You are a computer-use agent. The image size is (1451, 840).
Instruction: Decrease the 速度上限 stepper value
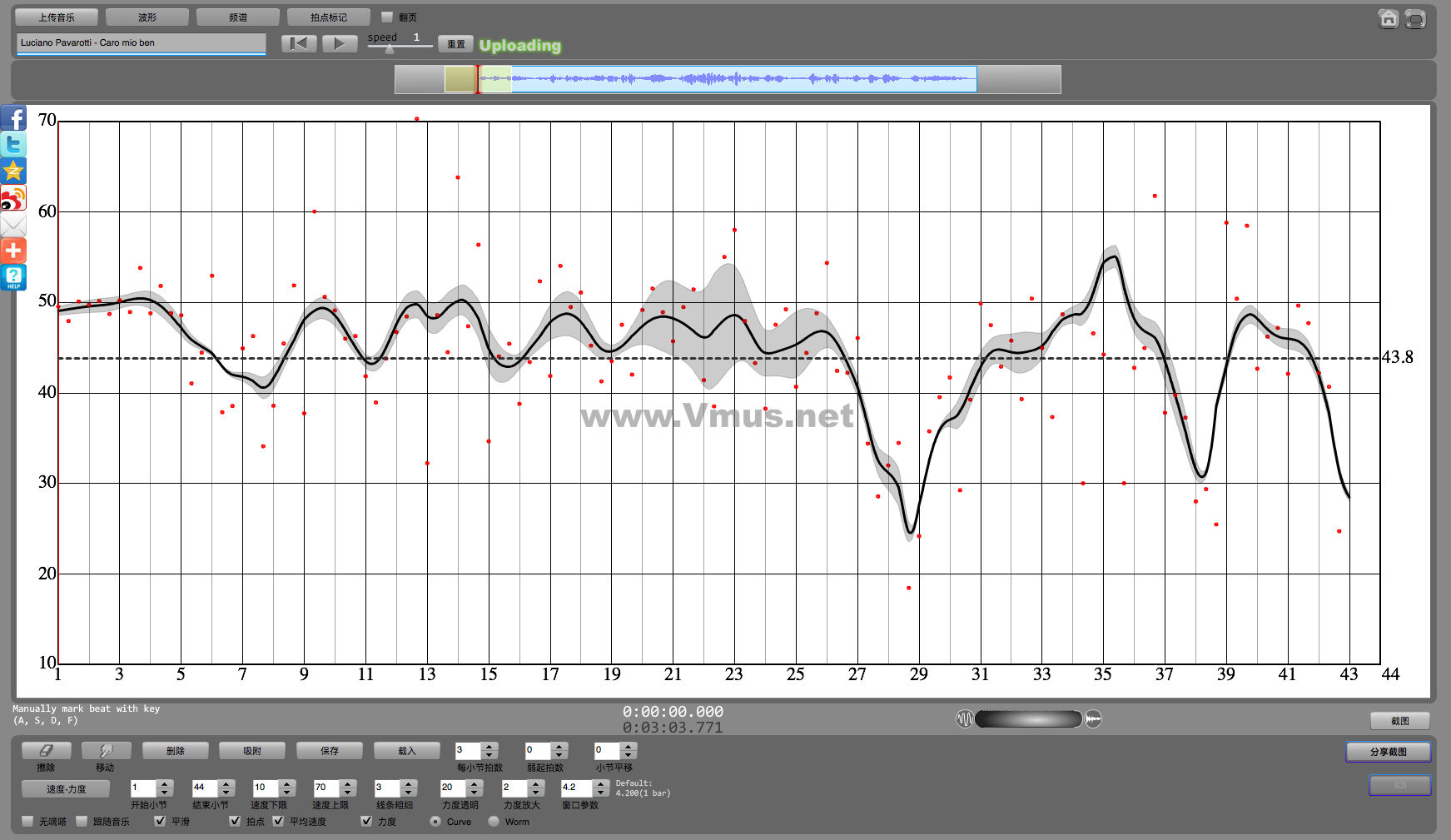pos(348,793)
